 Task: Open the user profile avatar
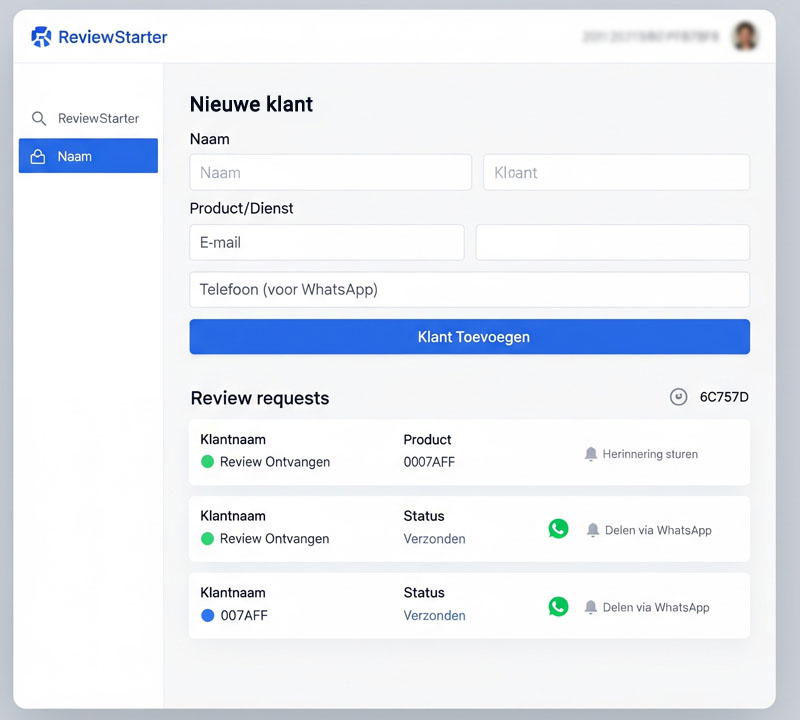[x=745, y=37]
